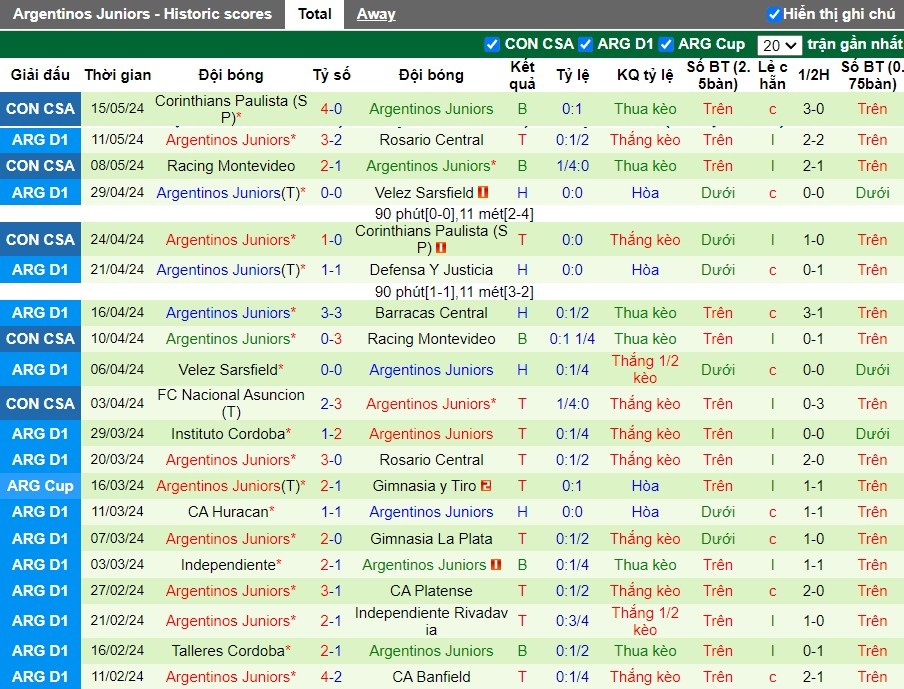Viewport: 904px width, 689px height.
Task: Open Rosario Central link in 11/05/24 row
Action: [431, 140]
